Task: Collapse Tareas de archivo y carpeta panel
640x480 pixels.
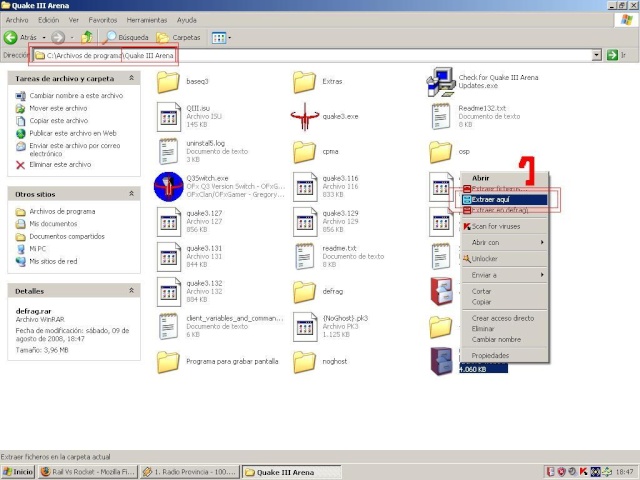Action: click(131, 78)
